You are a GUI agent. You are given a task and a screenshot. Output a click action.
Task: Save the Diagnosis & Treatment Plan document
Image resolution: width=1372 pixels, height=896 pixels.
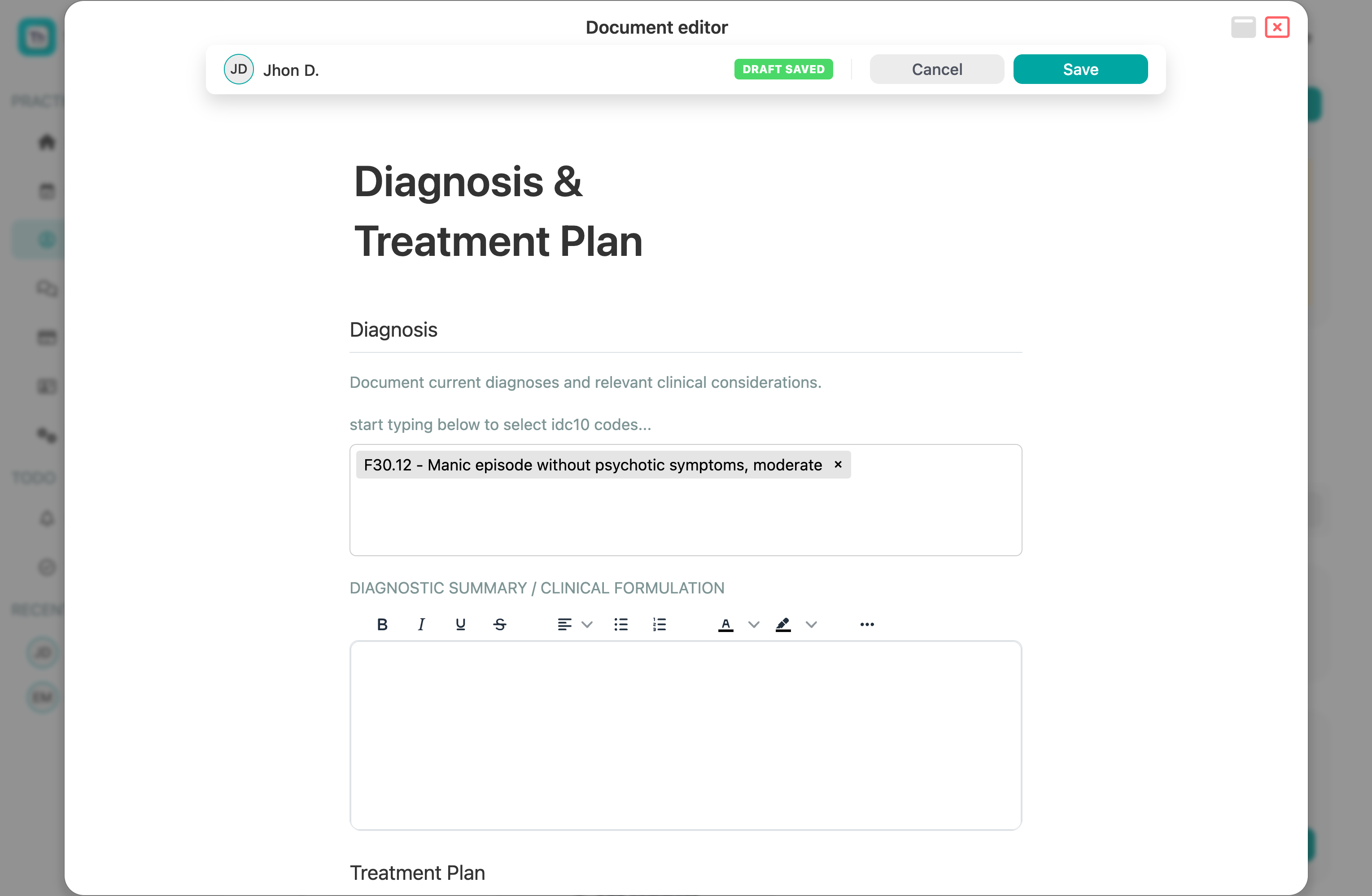click(x=1080, y=69)
